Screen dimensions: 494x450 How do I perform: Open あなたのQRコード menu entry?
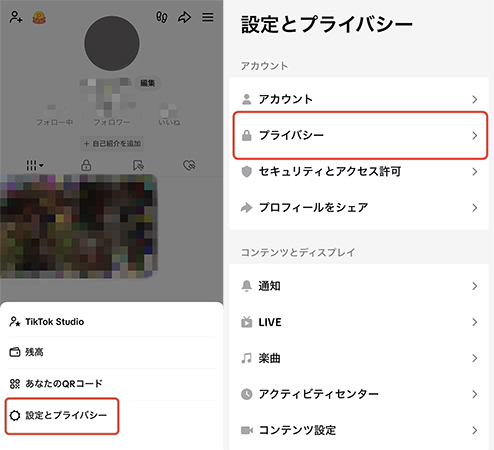pyautogui.click(x=112, y=384)
